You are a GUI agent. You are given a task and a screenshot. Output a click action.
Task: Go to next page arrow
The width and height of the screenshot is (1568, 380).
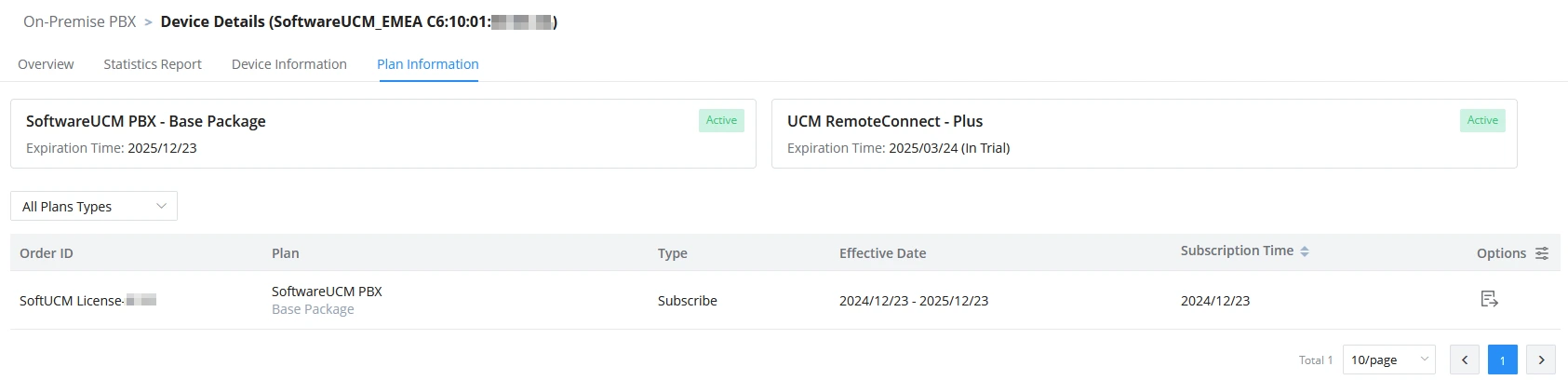point(1541,360)
